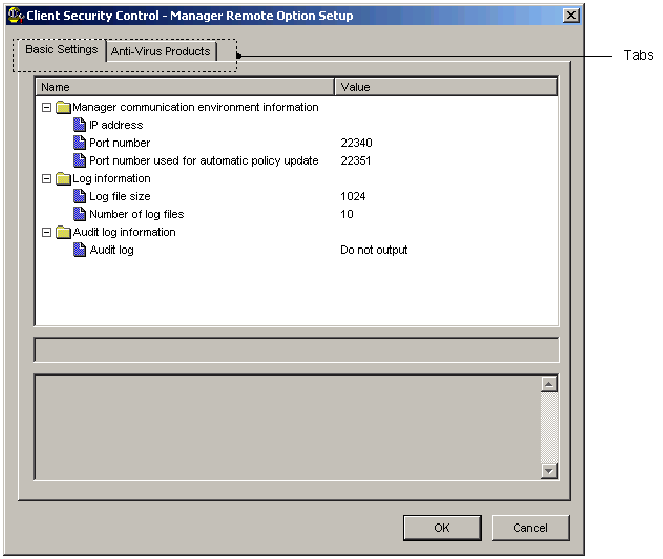Click the description scrollbar track
The width and height of the screenshot is (663, 559).
click(x=549, y=427)
